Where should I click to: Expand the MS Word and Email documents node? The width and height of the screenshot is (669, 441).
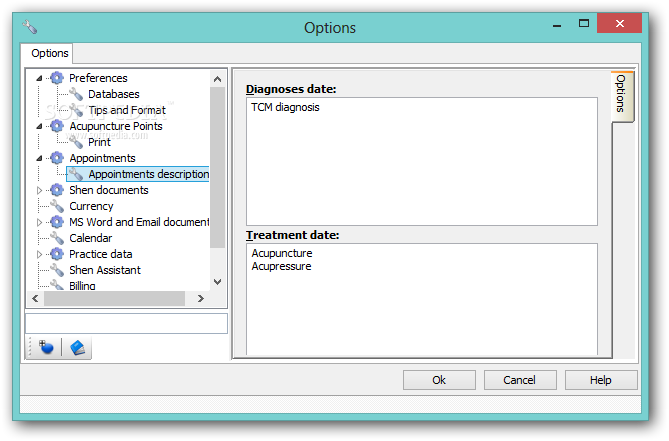(39, 222)
